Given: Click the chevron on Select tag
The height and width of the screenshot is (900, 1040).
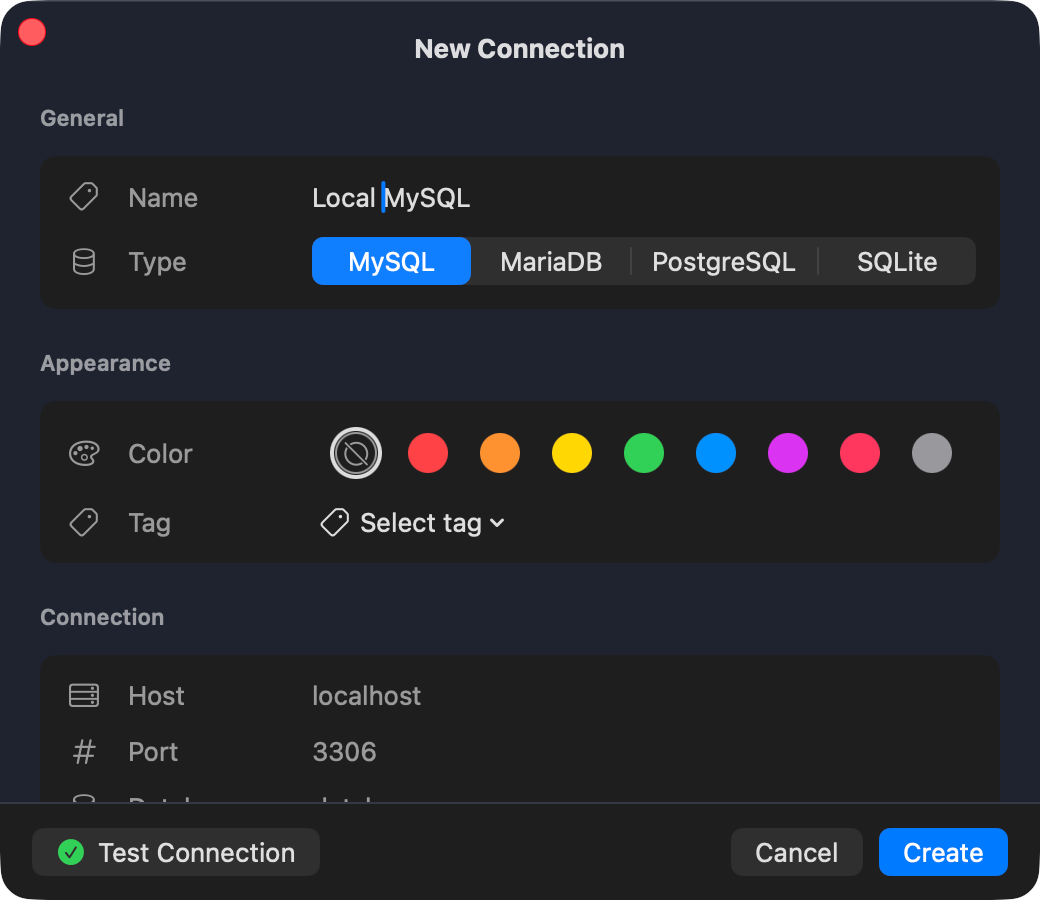Looking at the screenshot, I should pos(496,523).
